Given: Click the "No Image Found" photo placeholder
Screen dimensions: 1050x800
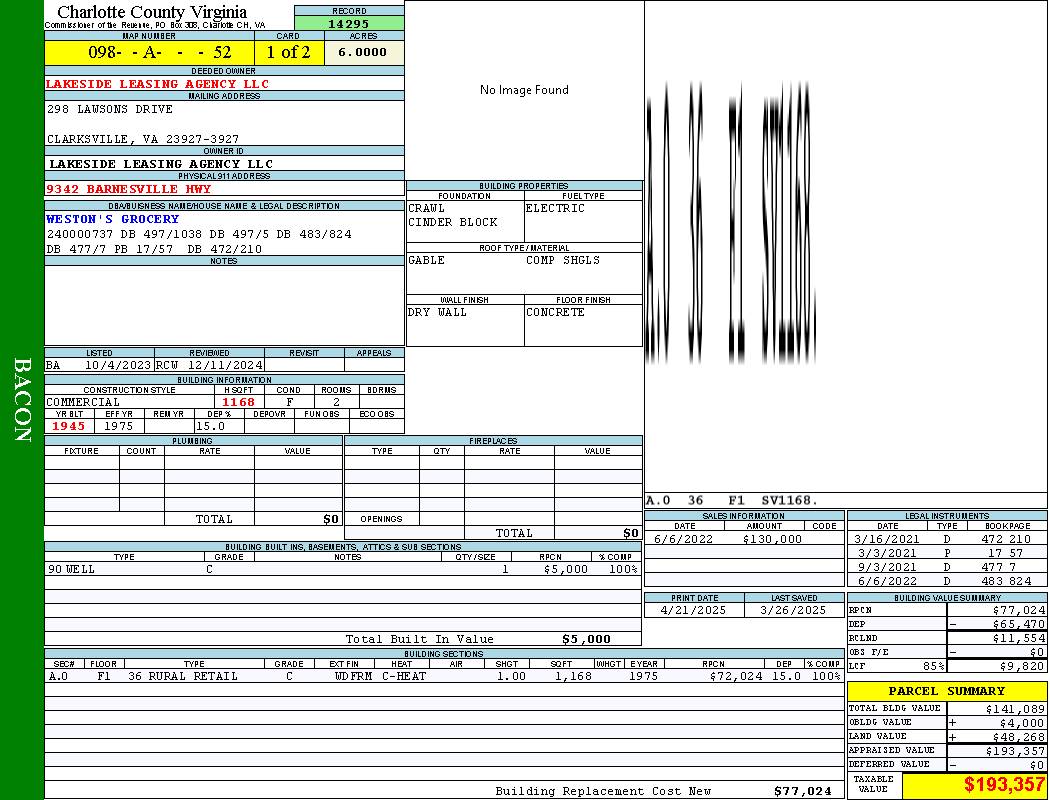Looking at the screenshot, I should [524, 90].
